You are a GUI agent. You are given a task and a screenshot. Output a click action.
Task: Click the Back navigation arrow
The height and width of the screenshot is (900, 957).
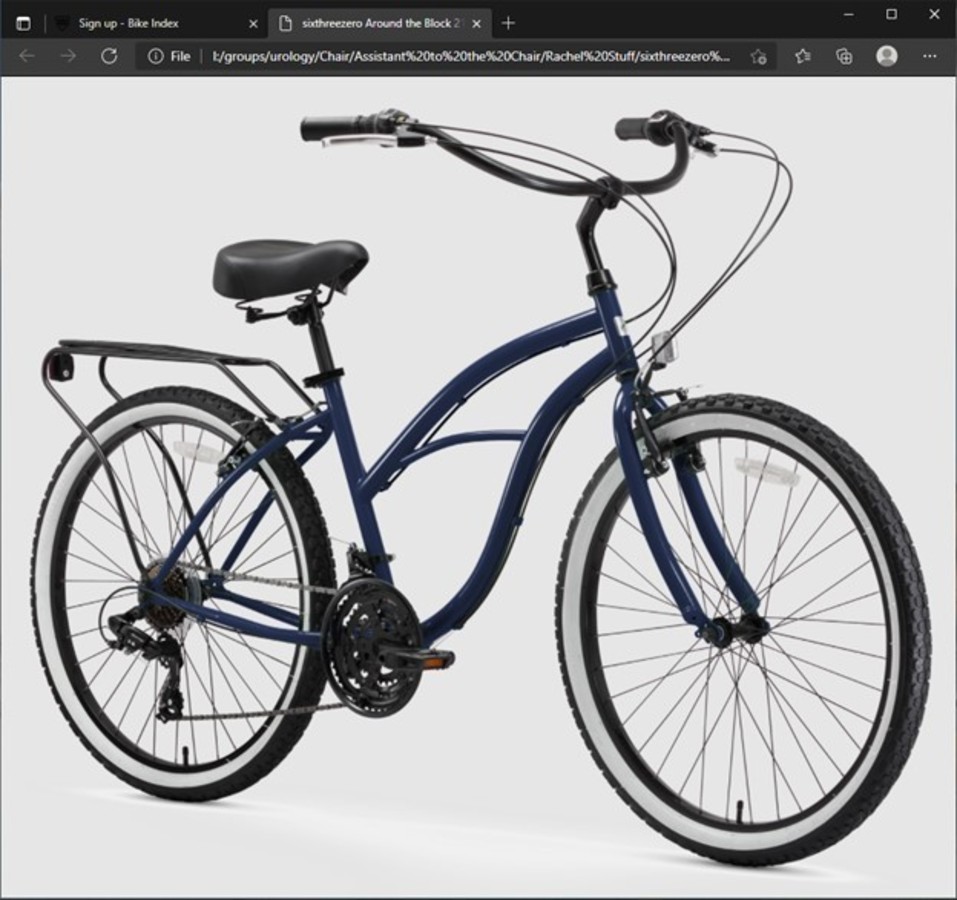pyautogui.click(x=26, y=57)
